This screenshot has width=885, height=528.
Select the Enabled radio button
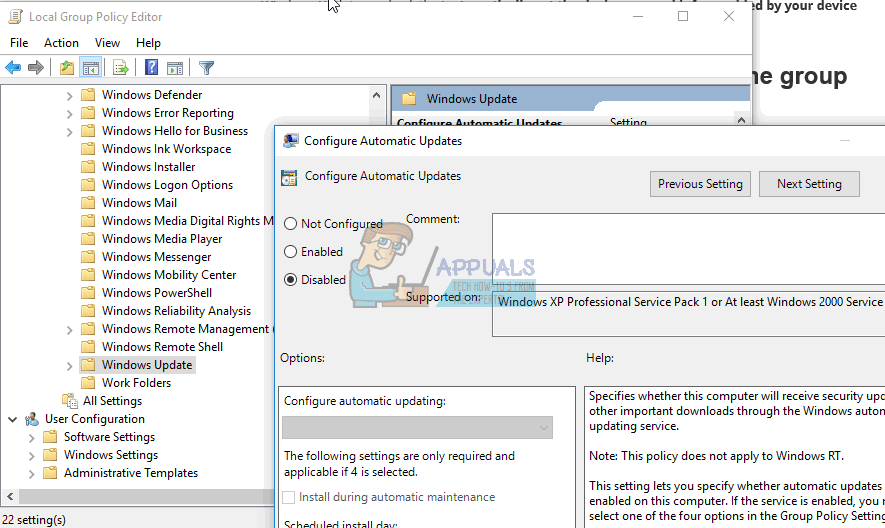pos(290,251)
